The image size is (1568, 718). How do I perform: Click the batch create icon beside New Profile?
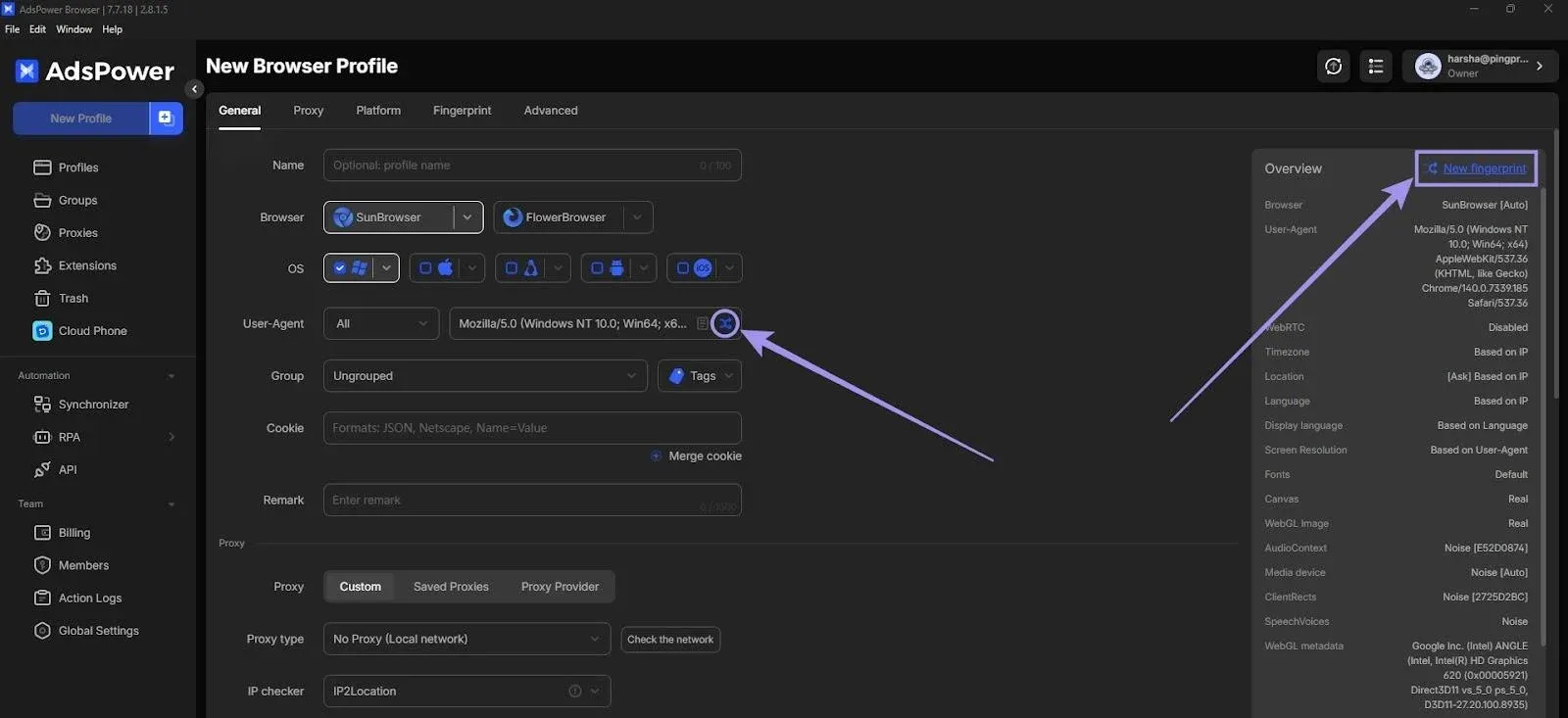[x=167, y=119]
